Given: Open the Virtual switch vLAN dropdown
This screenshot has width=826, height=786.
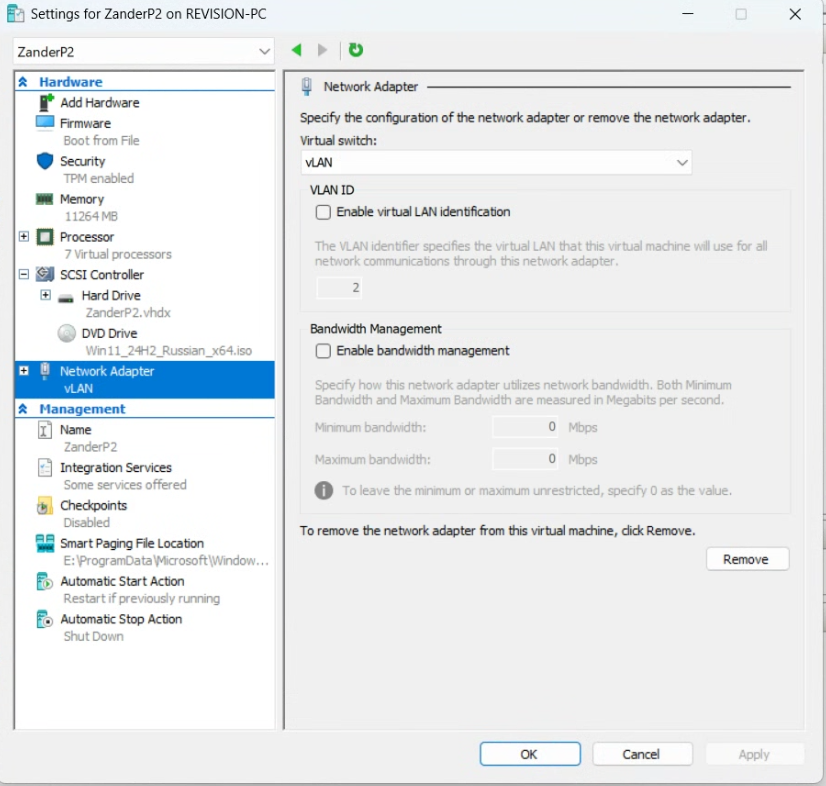Looking at the screenshot, I should coord(496,162).
